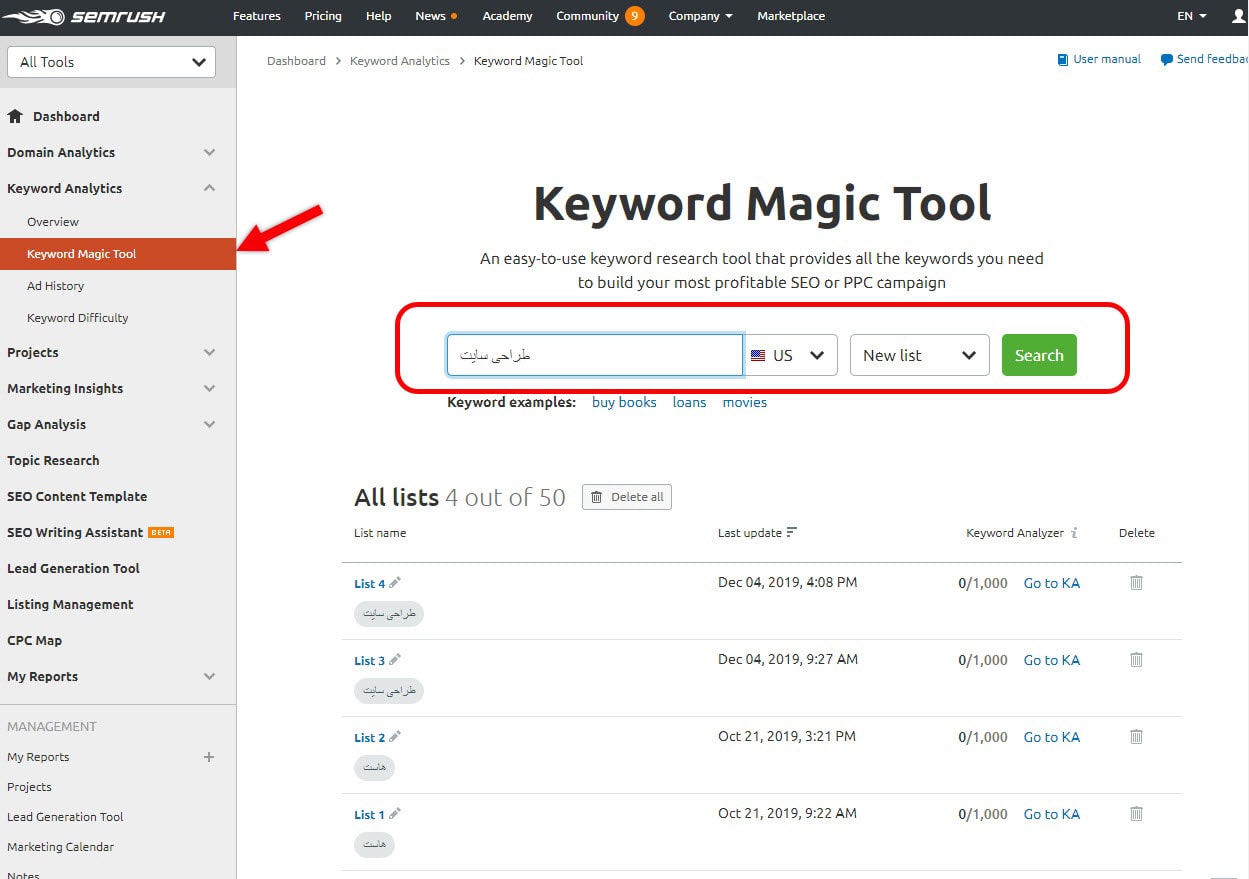Click the trash icon next to List 2
This screenshot has width=1249, height=879.
(x=1136, y=736)
